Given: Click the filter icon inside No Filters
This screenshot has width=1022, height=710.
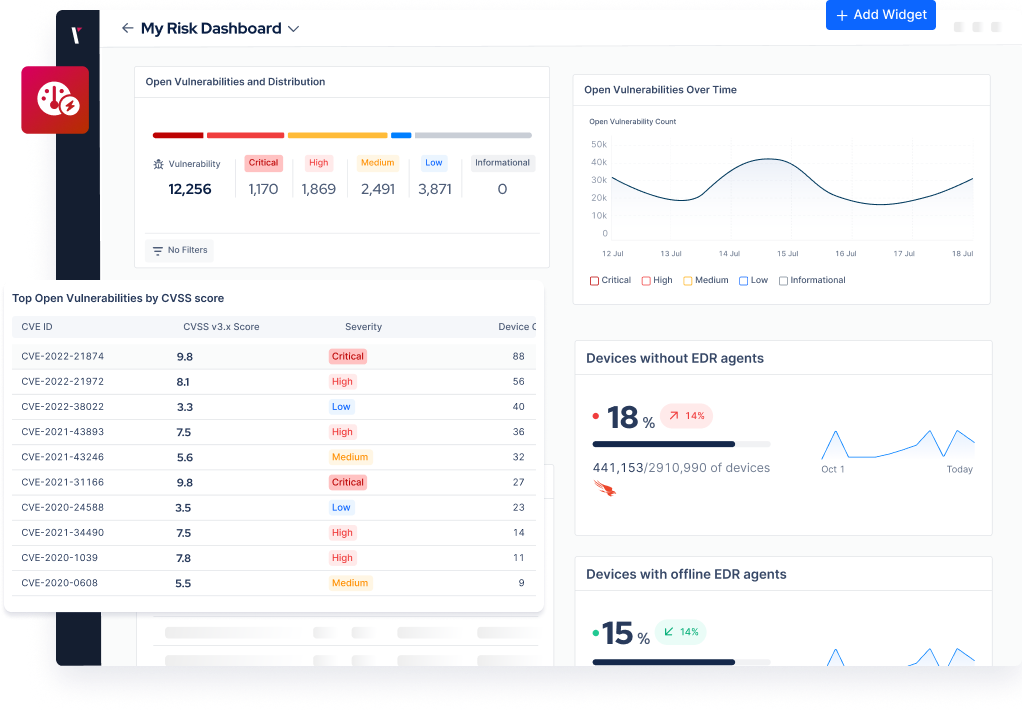Looking at the screenshot, I should tap(160, 250).
